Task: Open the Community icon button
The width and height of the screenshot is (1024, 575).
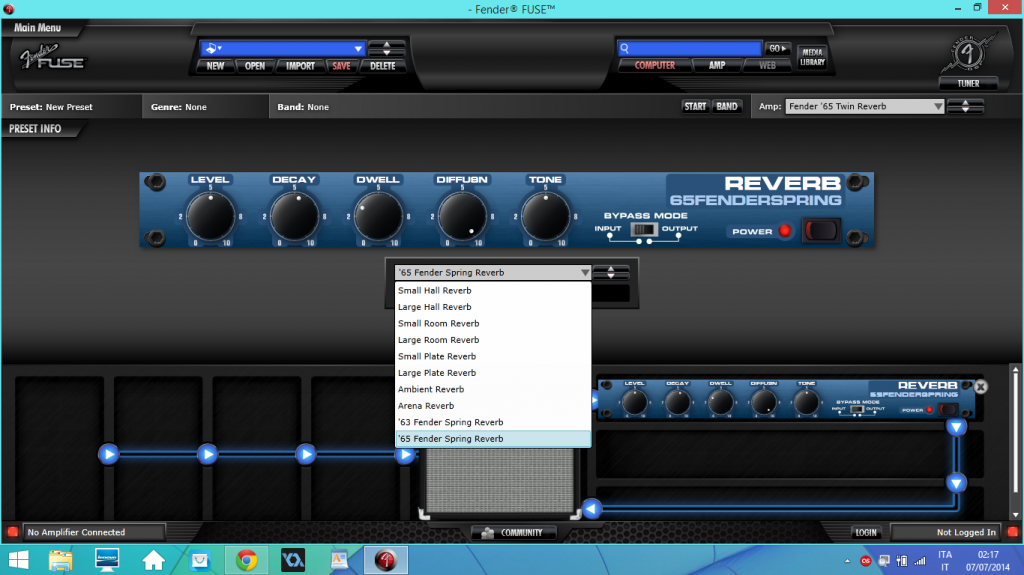Action: tap(515, 533)
